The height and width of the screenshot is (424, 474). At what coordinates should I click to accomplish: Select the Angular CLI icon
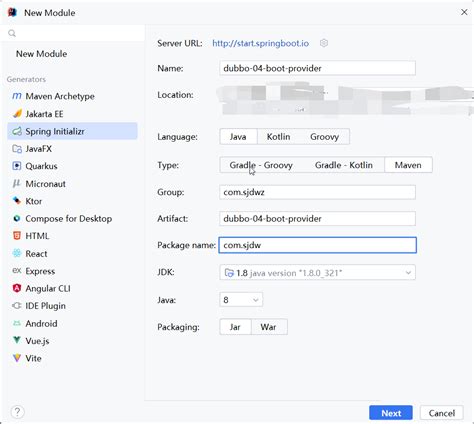click(x=17, y=288)
